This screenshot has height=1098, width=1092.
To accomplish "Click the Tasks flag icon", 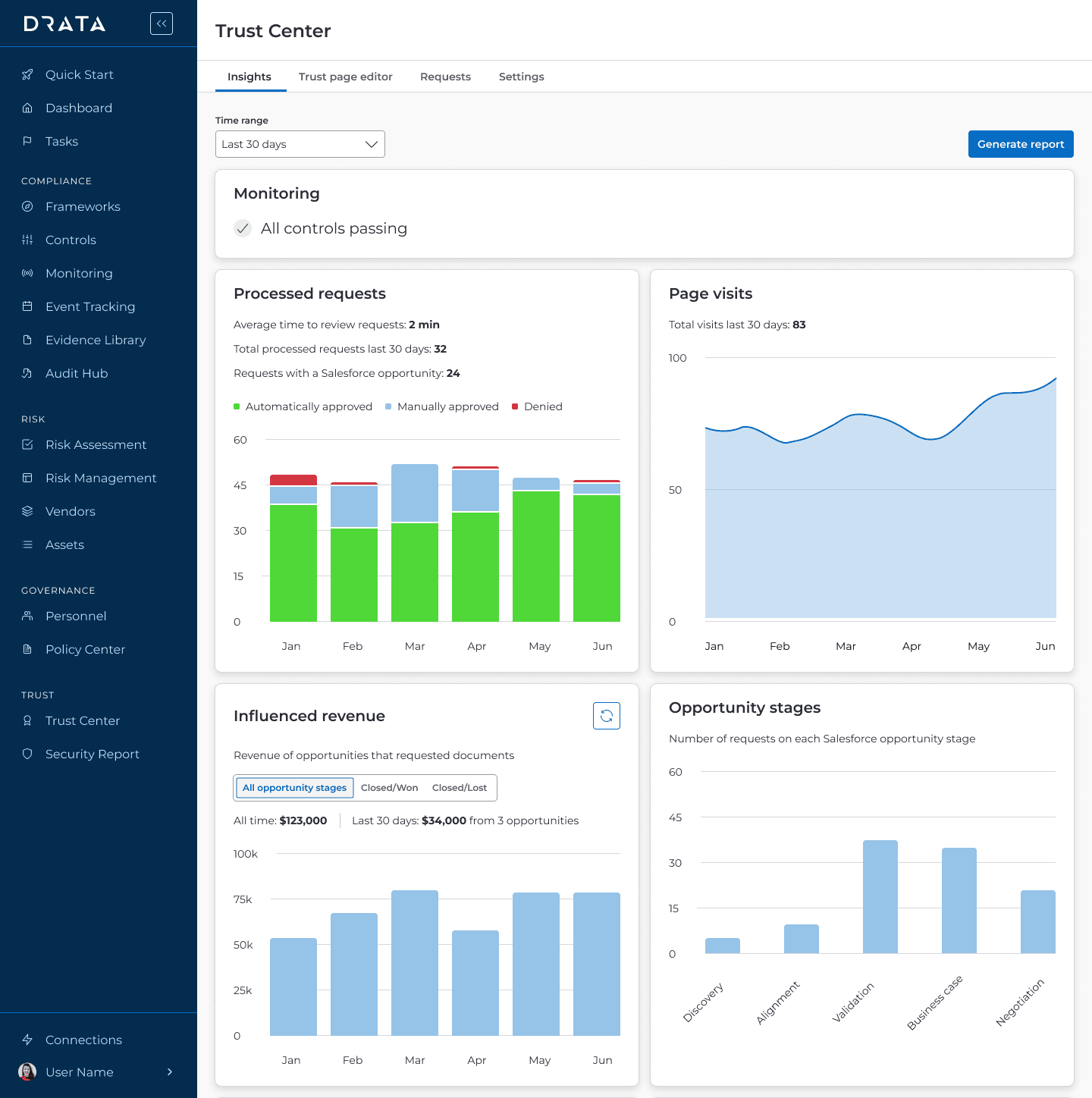I will pyautogui.click(x=27, y=141).
